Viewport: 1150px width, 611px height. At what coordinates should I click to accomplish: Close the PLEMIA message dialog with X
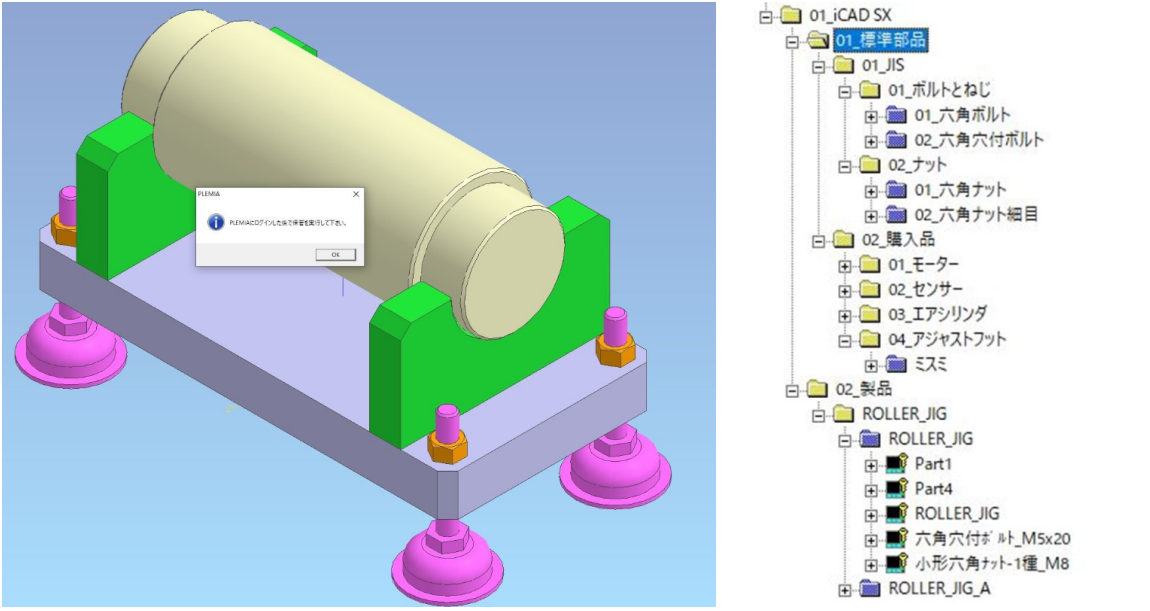356,194
